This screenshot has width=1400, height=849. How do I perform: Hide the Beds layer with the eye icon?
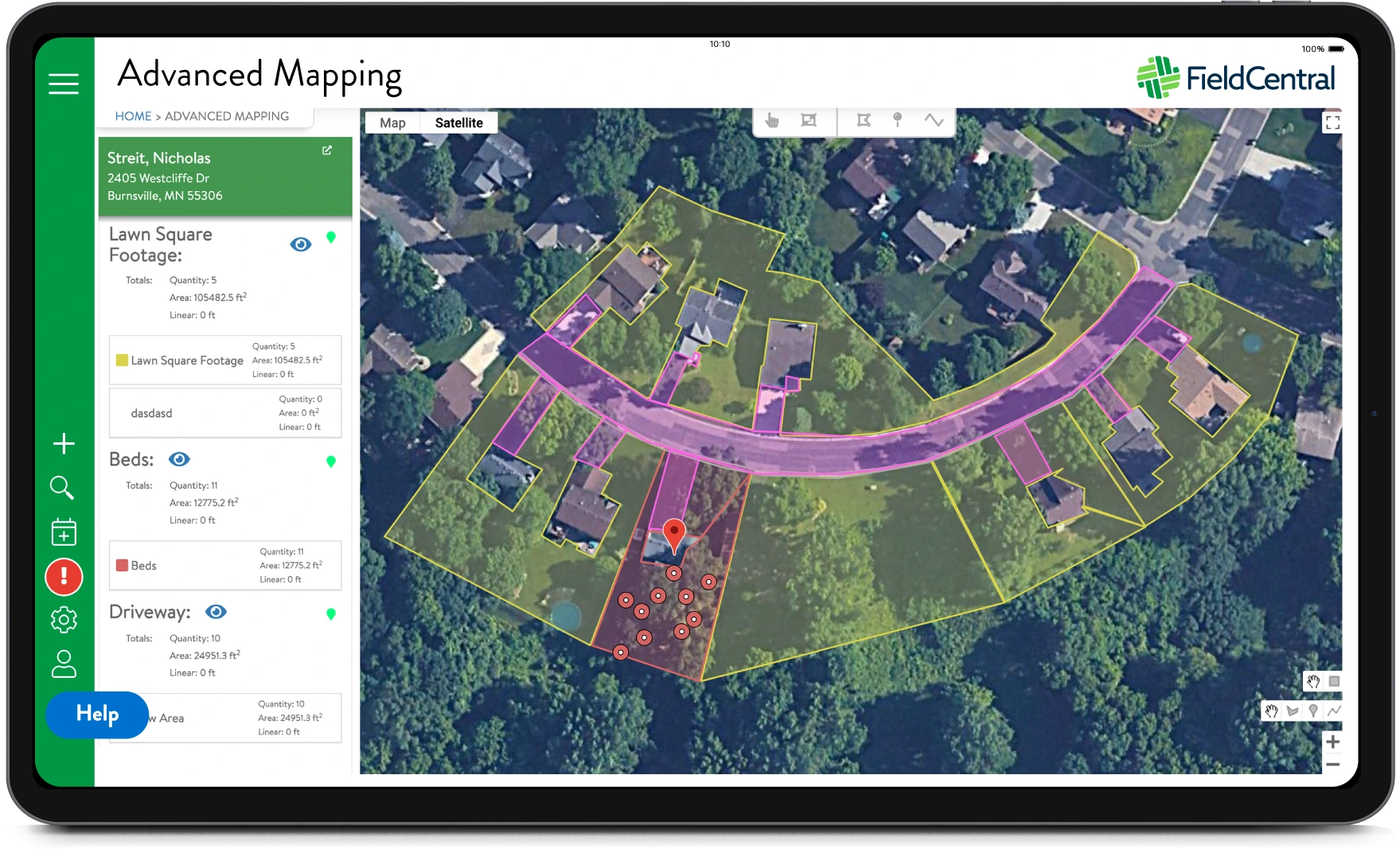[x=179, y=459]
